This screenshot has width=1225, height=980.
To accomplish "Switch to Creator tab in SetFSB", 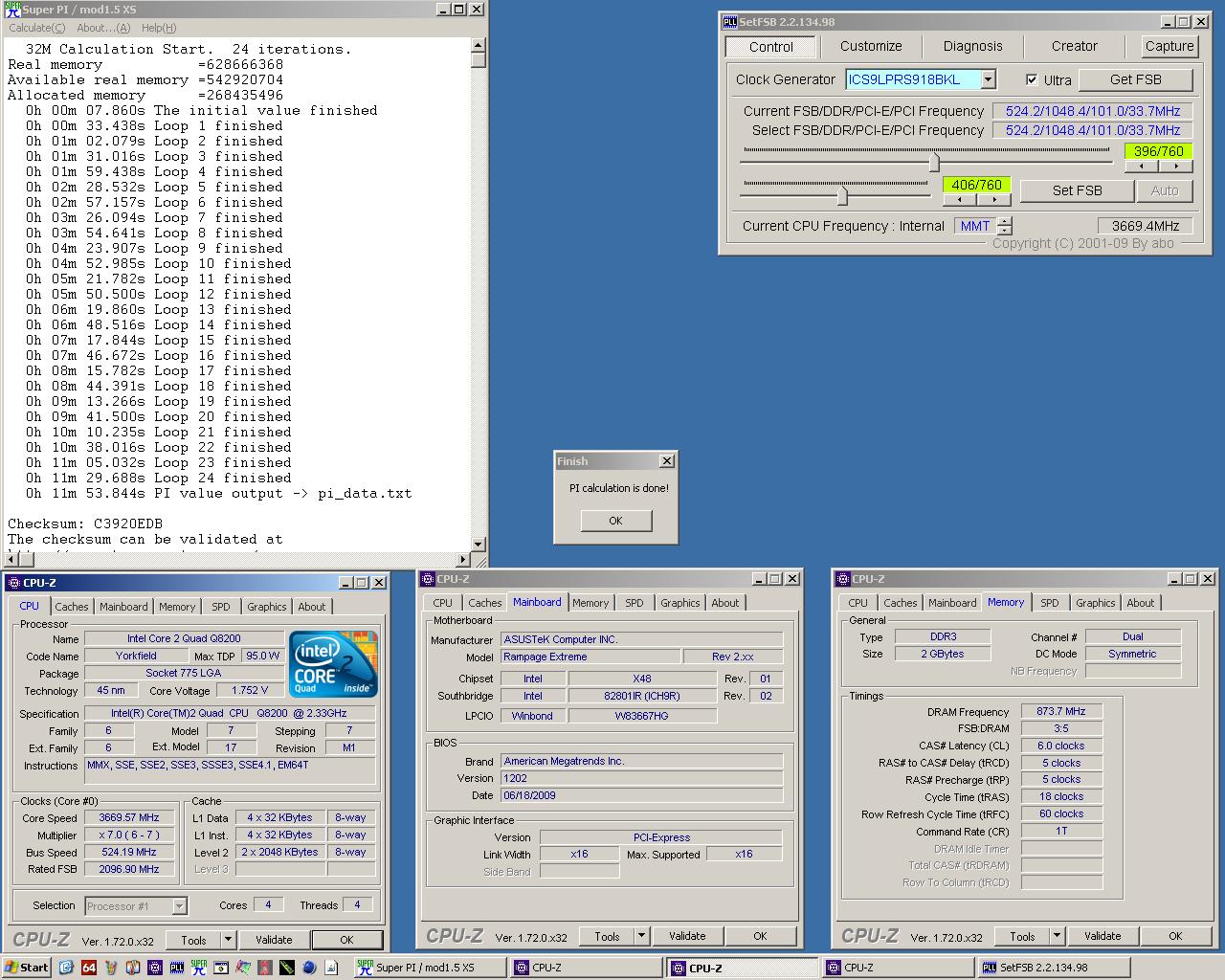I will tap(1074, 46).
